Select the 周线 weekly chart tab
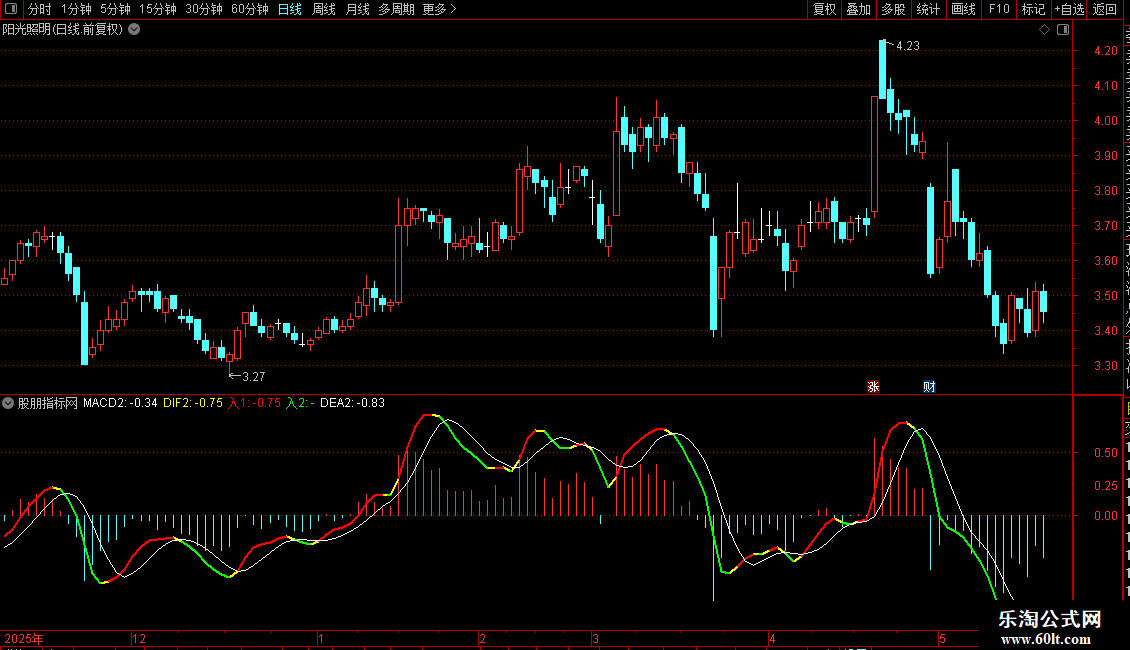Image resolution: width=1130 pixels, height=650 pixels. coord(324,9)
